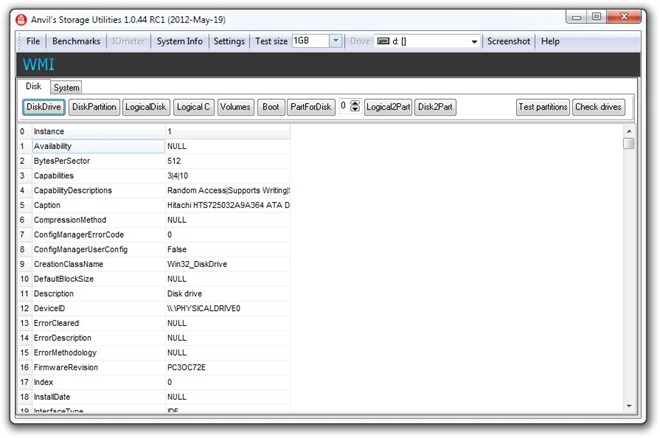Run Test partitions
Viewport: 660px width, 438px height.
tap(543, 107)
